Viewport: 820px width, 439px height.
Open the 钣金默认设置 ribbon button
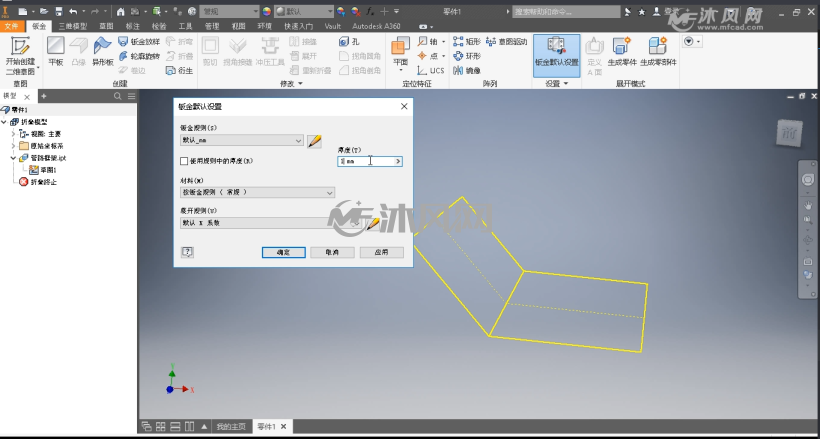(x=556, y=52)
